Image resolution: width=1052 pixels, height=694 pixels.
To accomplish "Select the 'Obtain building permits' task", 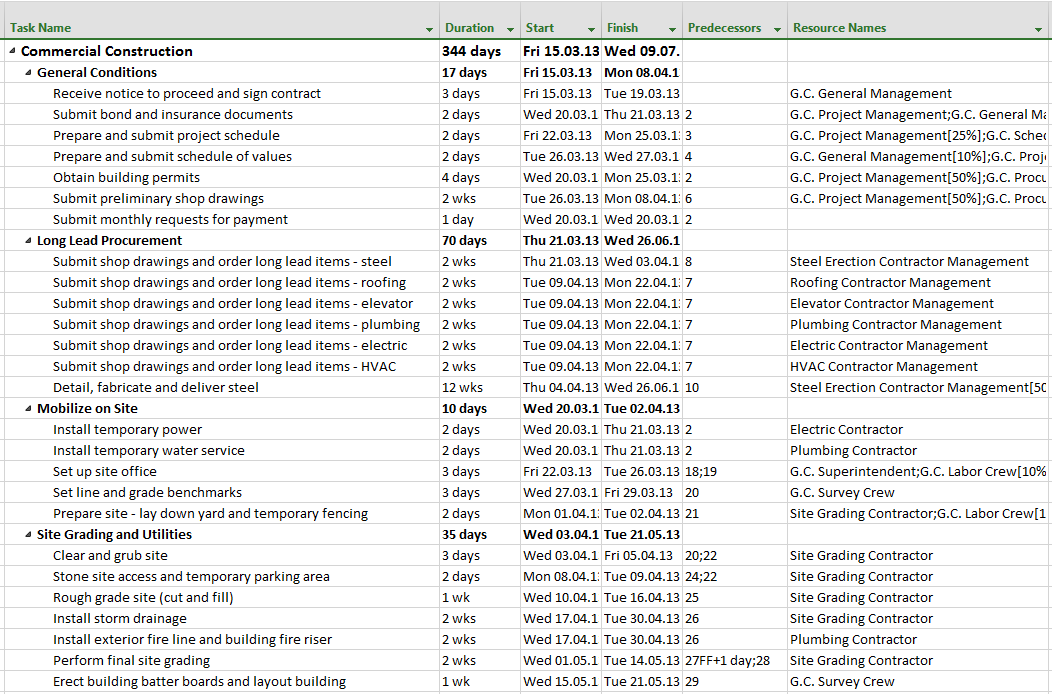I will (x=126, y=177).
